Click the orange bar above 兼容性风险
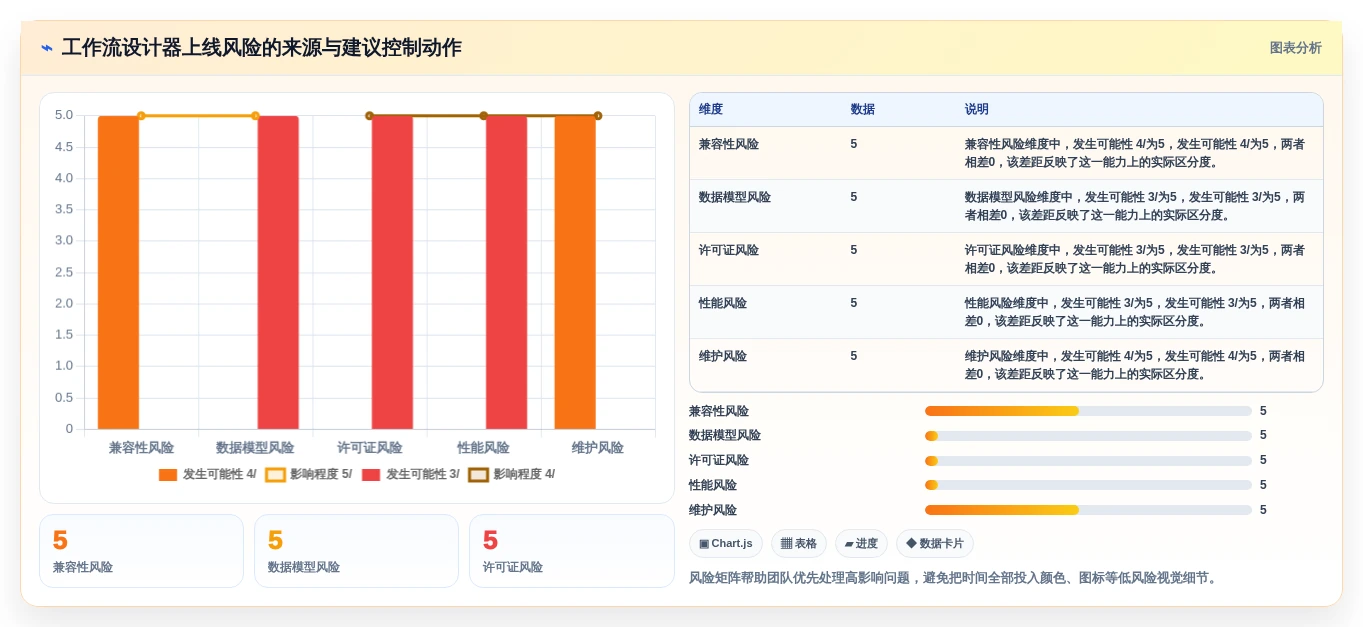 [119, 272]
